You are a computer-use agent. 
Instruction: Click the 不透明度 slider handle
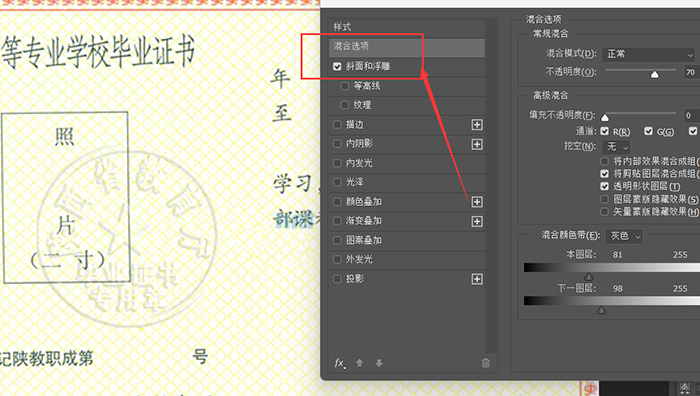(x=654, y=75)
